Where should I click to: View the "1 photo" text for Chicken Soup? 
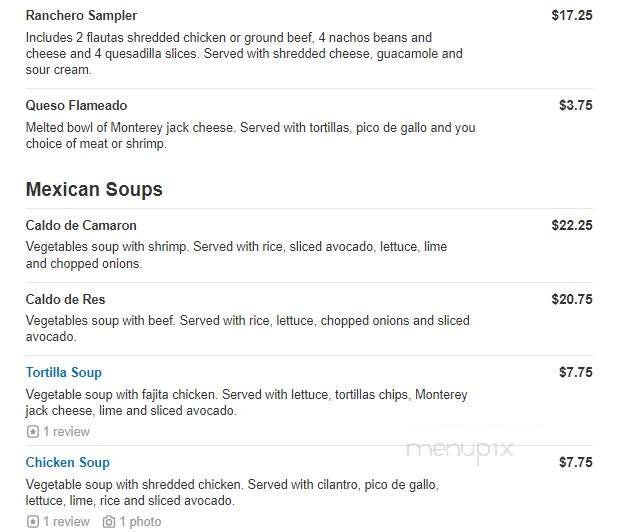[x=143, y=522]
